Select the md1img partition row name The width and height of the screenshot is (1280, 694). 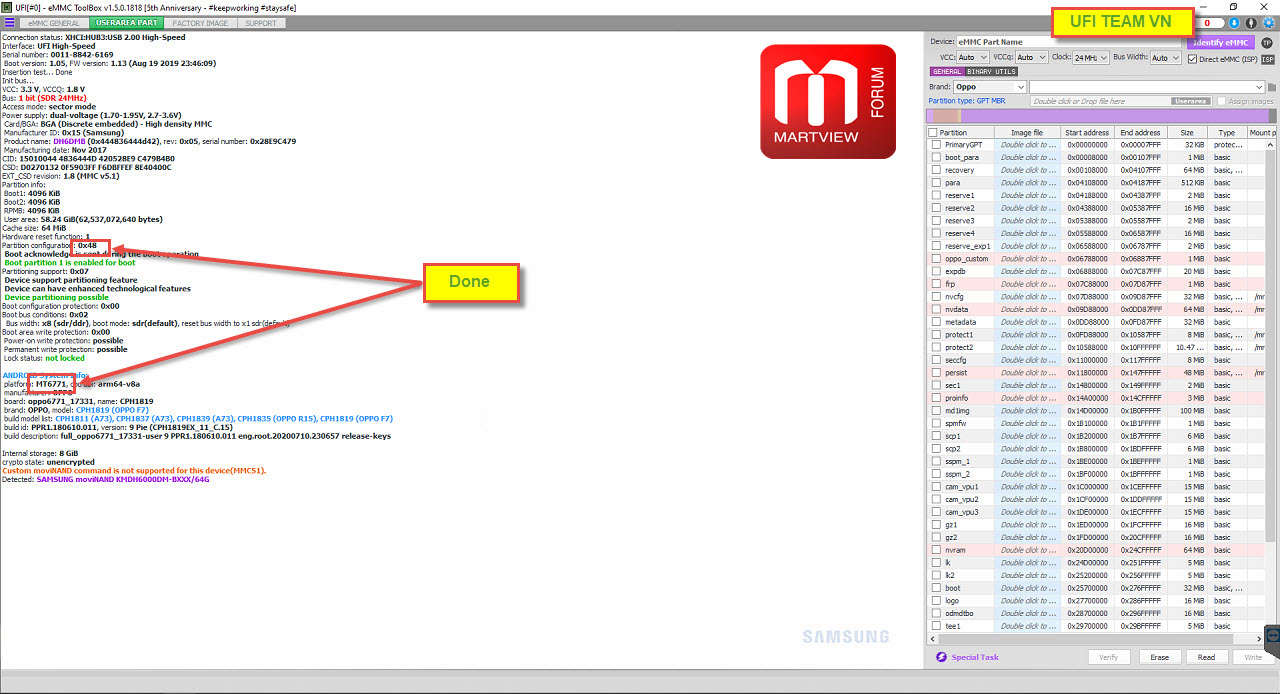click(x=957, y=411)
